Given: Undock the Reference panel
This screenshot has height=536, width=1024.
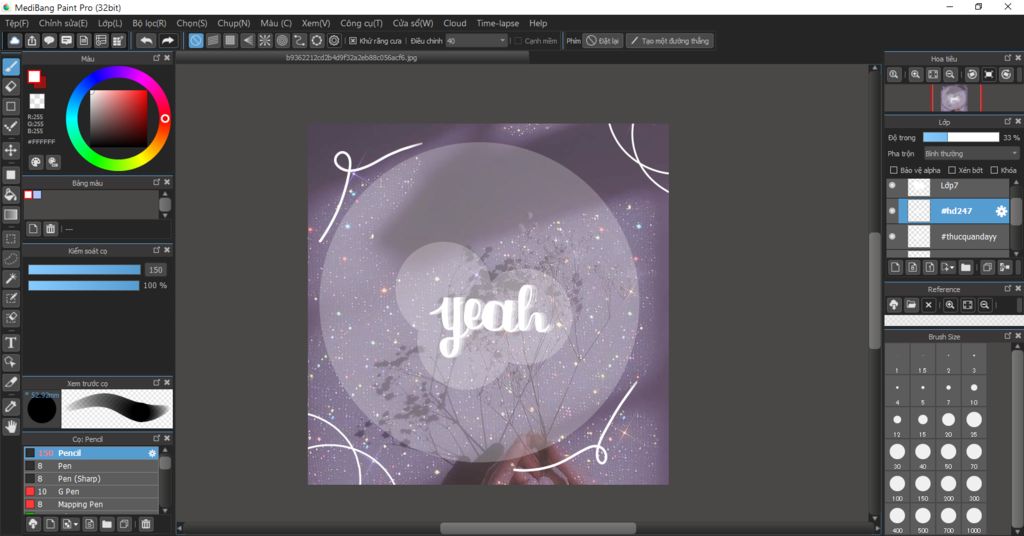Looking at the screenshot, I should (1007, 289).
